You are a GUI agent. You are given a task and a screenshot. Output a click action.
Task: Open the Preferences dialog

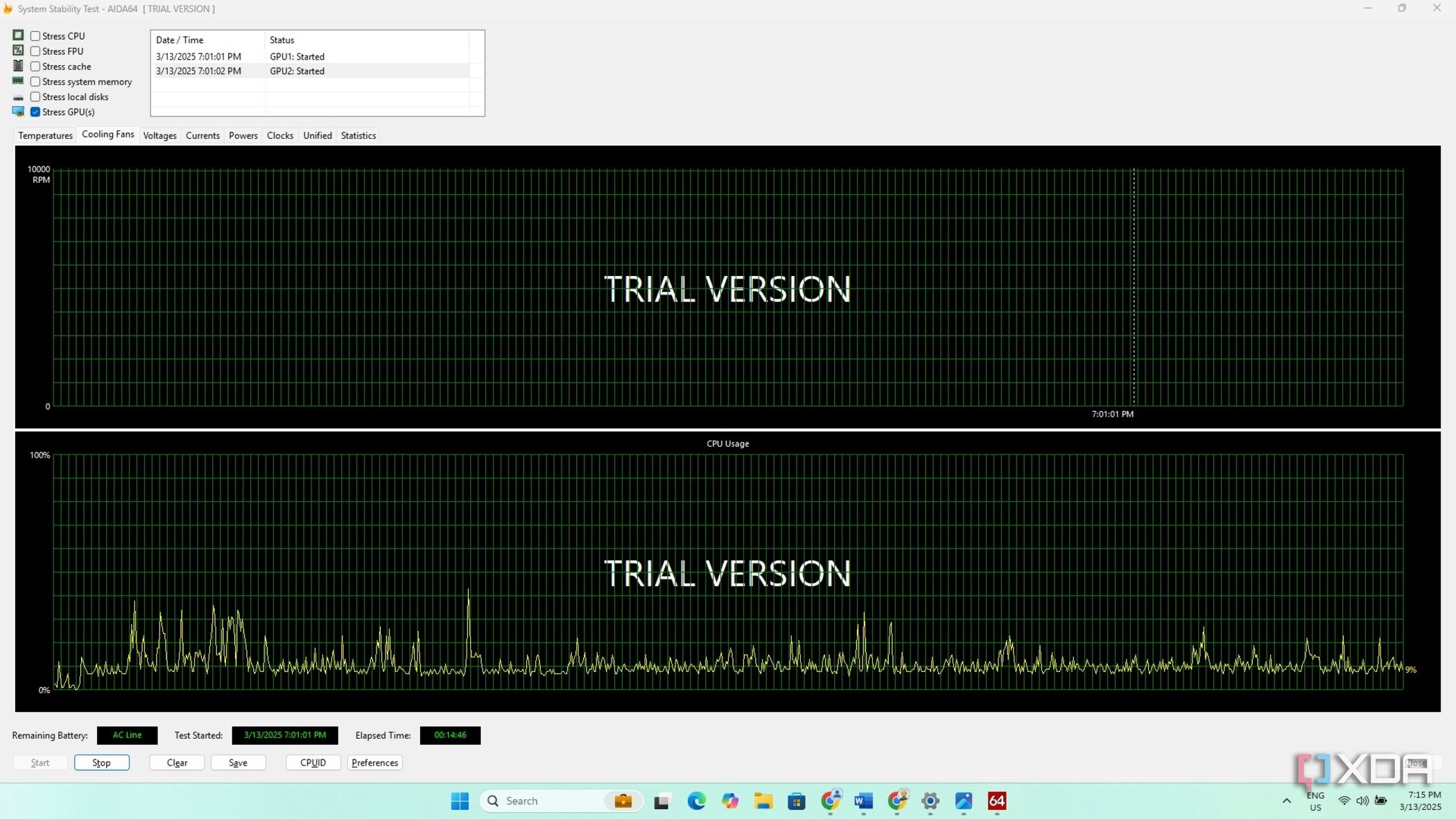tap(374, 763)
